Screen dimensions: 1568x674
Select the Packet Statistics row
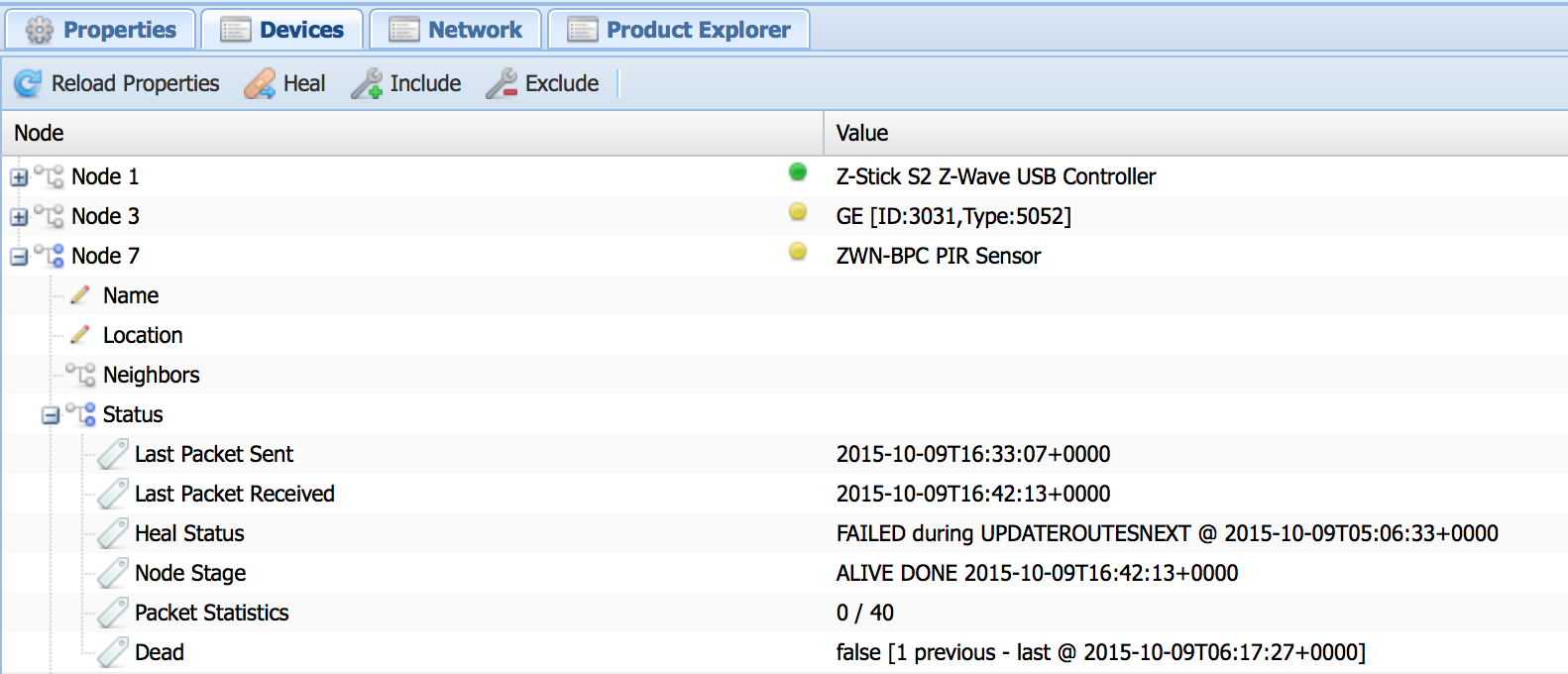pos(211,613)
